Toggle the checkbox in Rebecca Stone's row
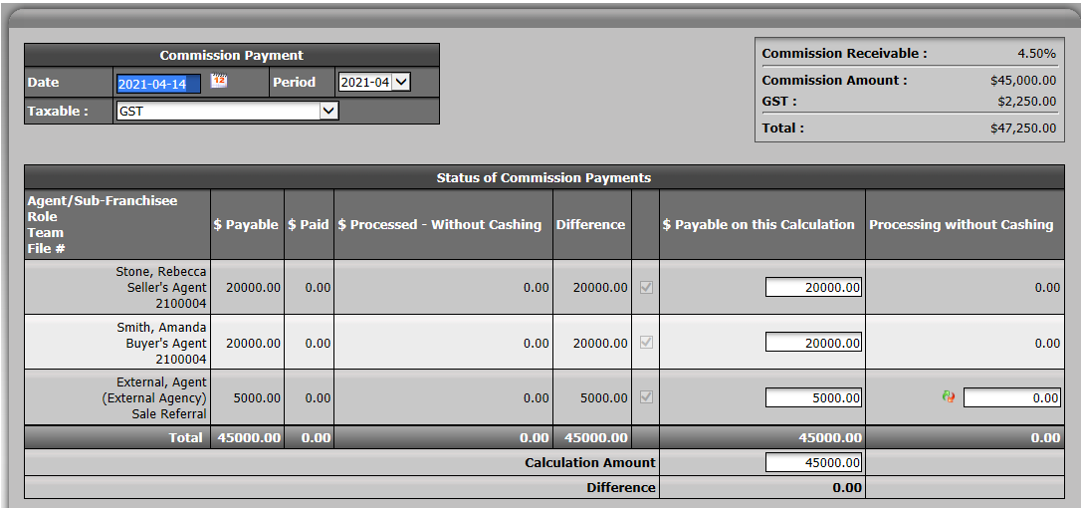The image size is (1082, 511). [x=647, y=288]
